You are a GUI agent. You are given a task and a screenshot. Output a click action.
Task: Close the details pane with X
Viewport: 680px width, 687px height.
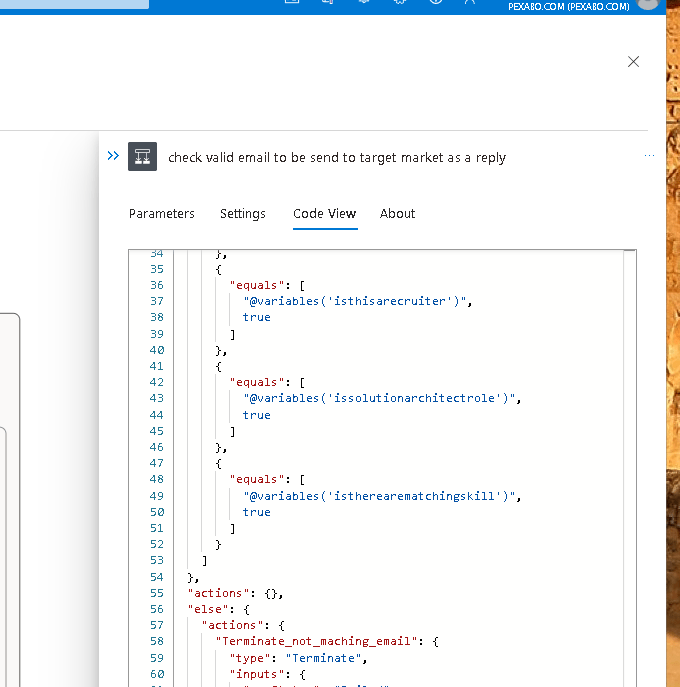pyautogui.click(x=633, y=61)
